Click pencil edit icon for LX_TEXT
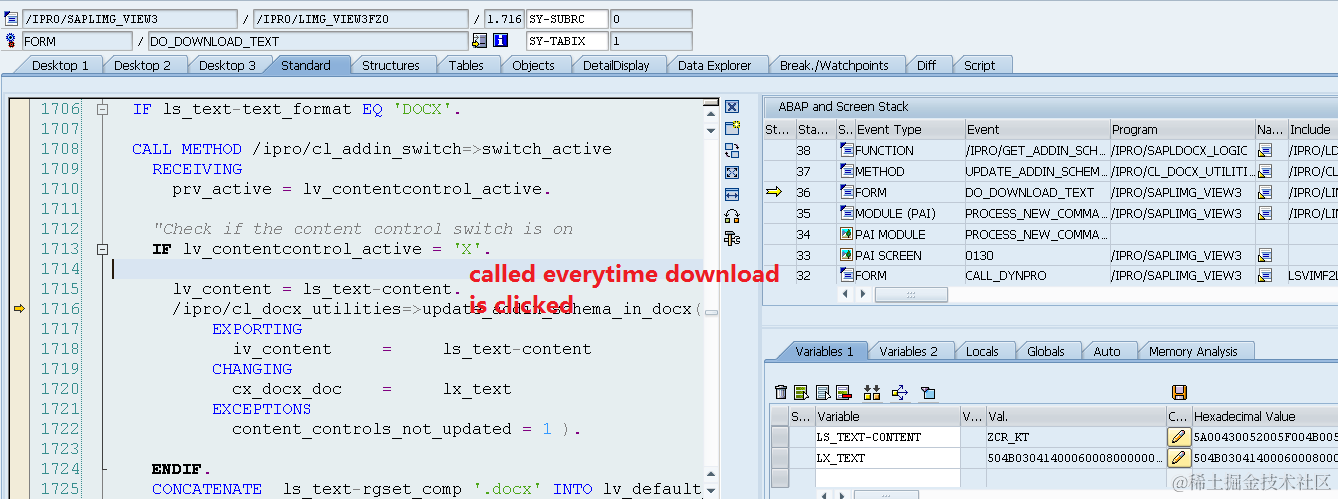1338x499 pixels. point(1178,458)
